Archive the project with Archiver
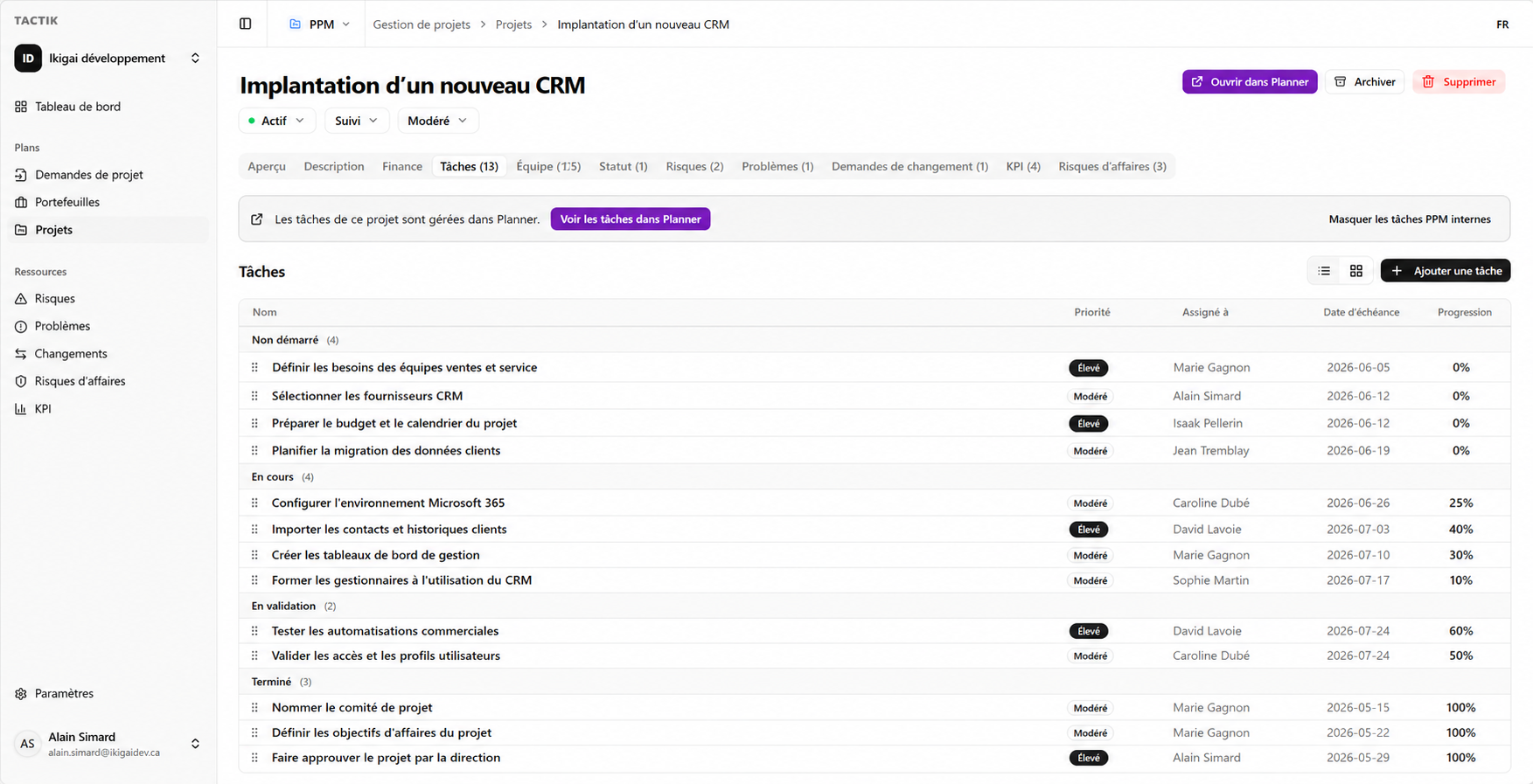Image resolution: width=1533 pixels, height=784 pixels. point(1364,82)
